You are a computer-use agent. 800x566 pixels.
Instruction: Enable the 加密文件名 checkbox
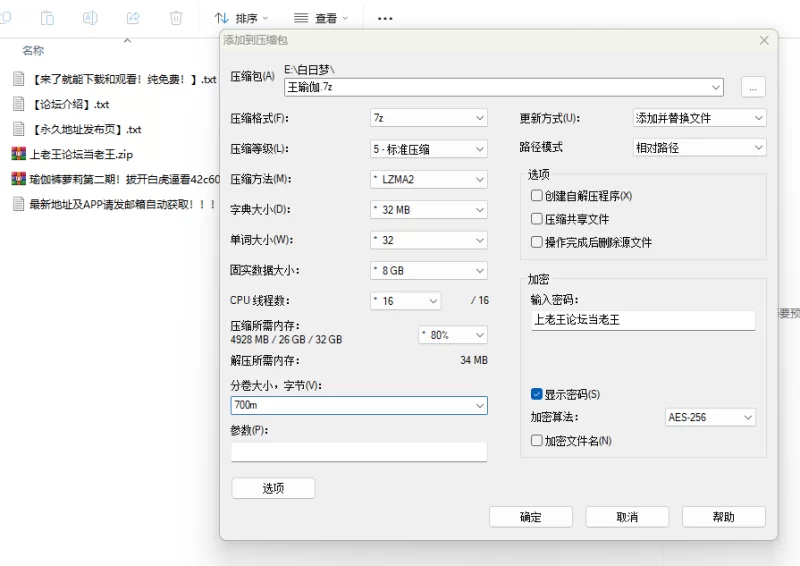pyautogui.click(x=537, y=440)
